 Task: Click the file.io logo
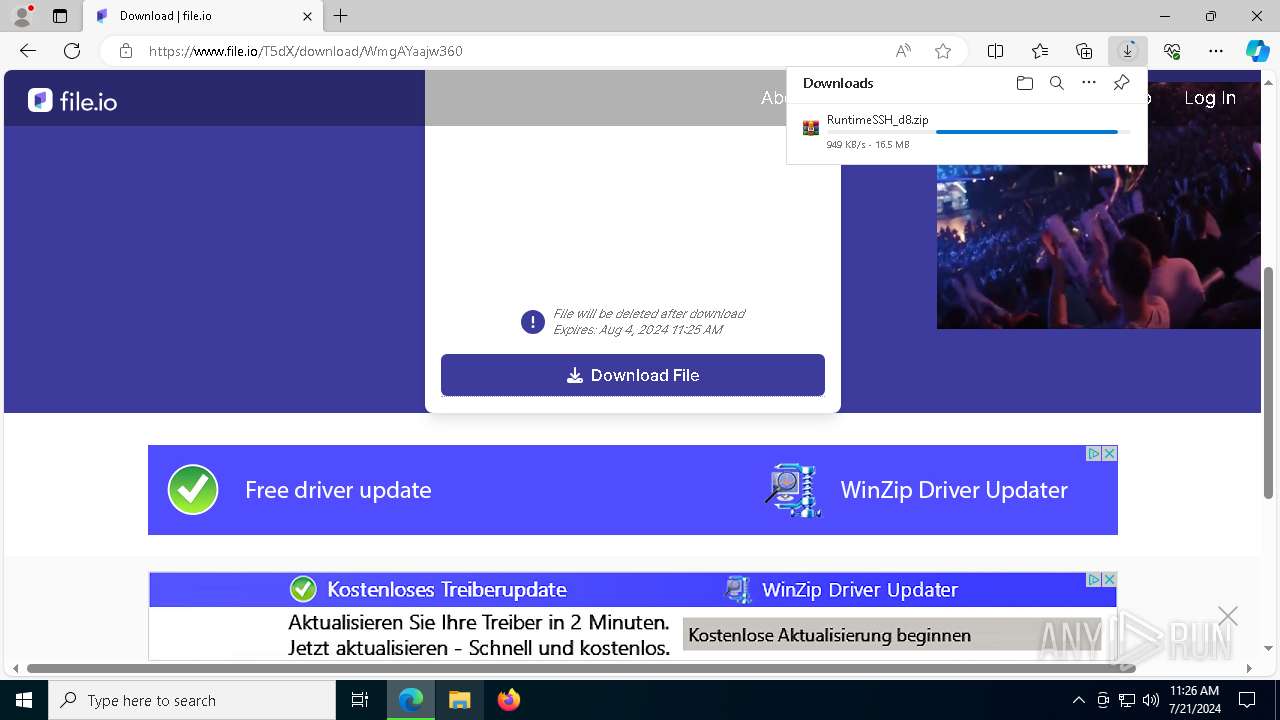click(72, 100)
